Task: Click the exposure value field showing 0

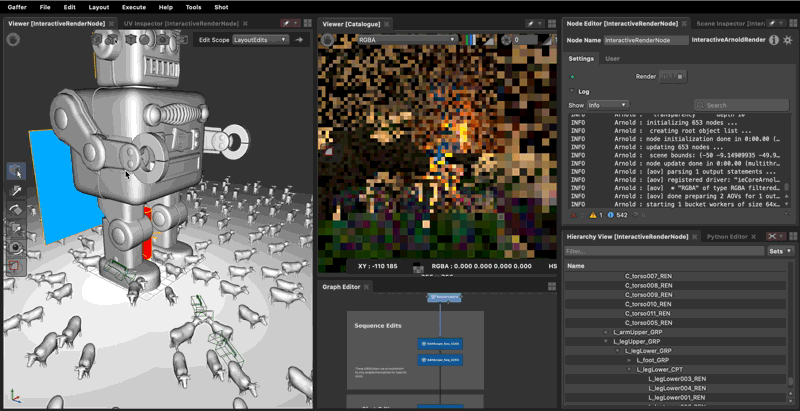Action: tap(525, 40)
